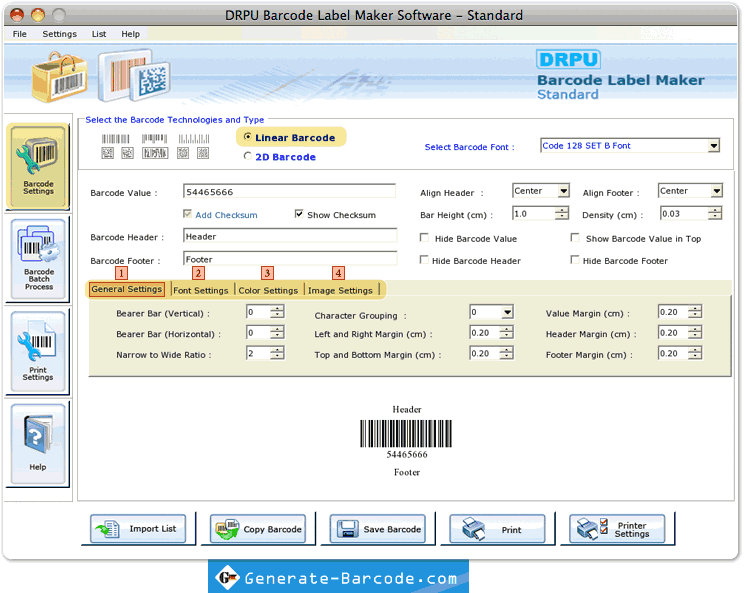Click the barcode label cards header icon
The image size is (744, 593).
click(x=134, y=76)
